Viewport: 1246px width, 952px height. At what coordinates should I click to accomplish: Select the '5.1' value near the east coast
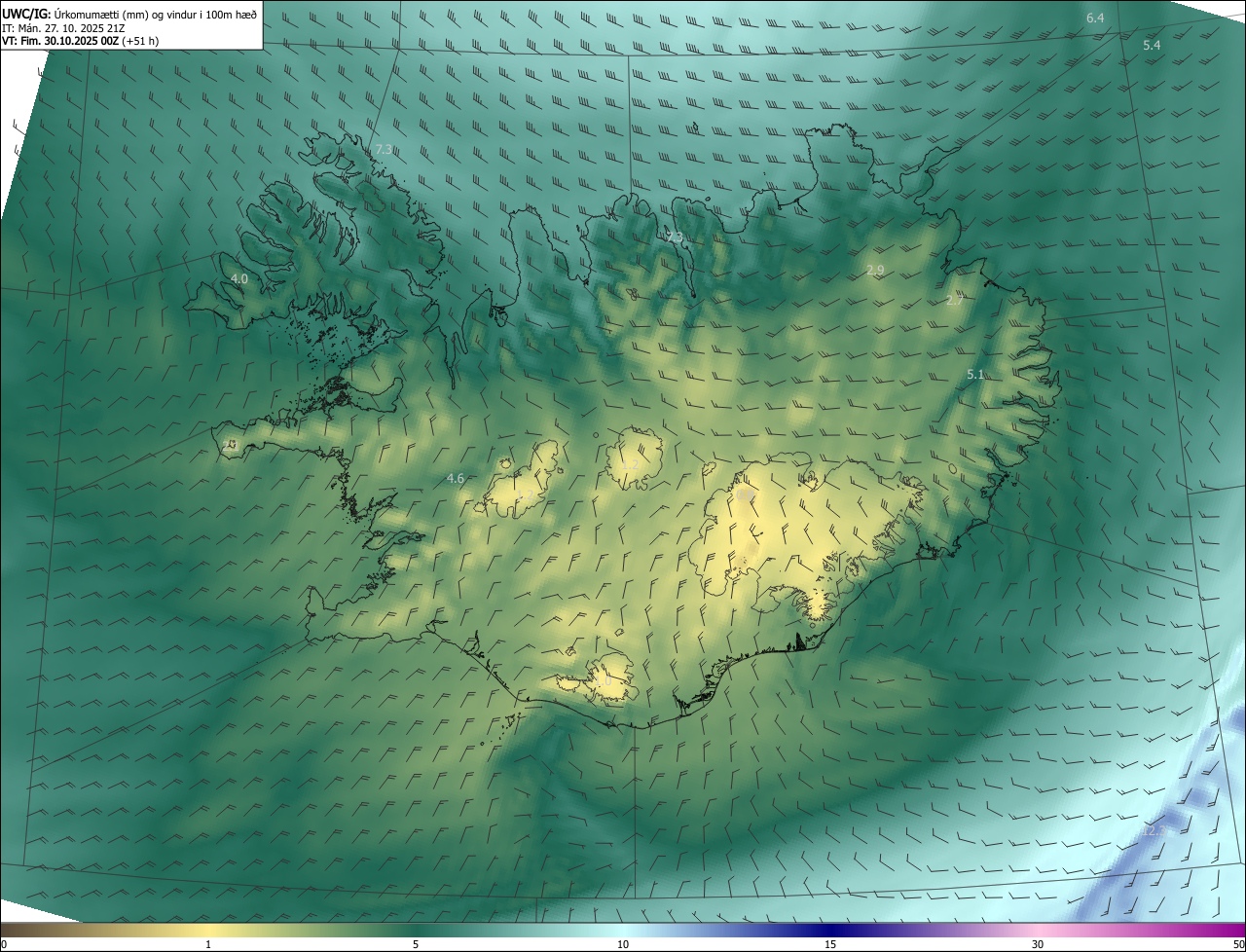(x=975, y=375)
